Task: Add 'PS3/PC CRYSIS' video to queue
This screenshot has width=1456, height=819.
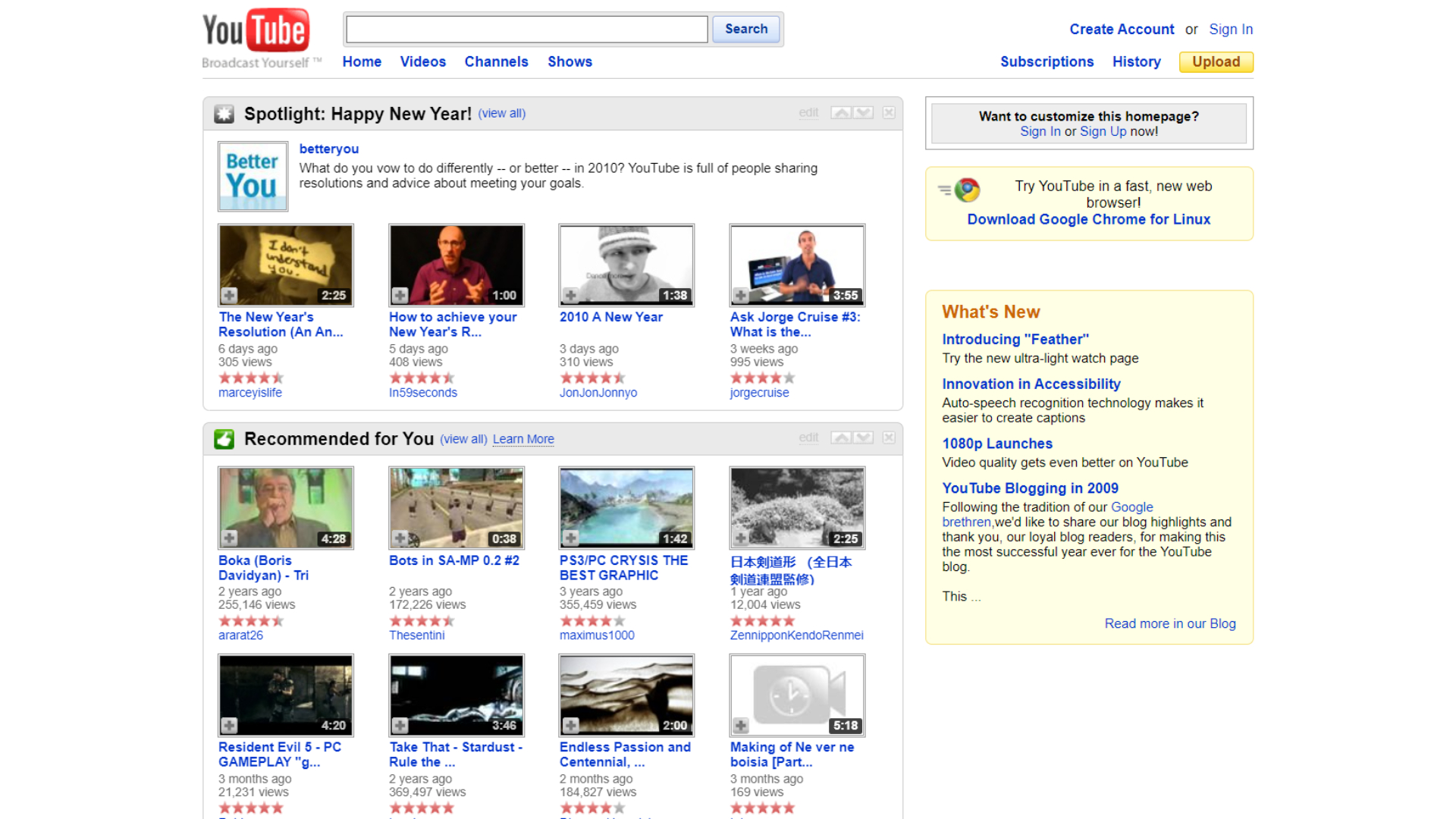Action: click(570, 538)
